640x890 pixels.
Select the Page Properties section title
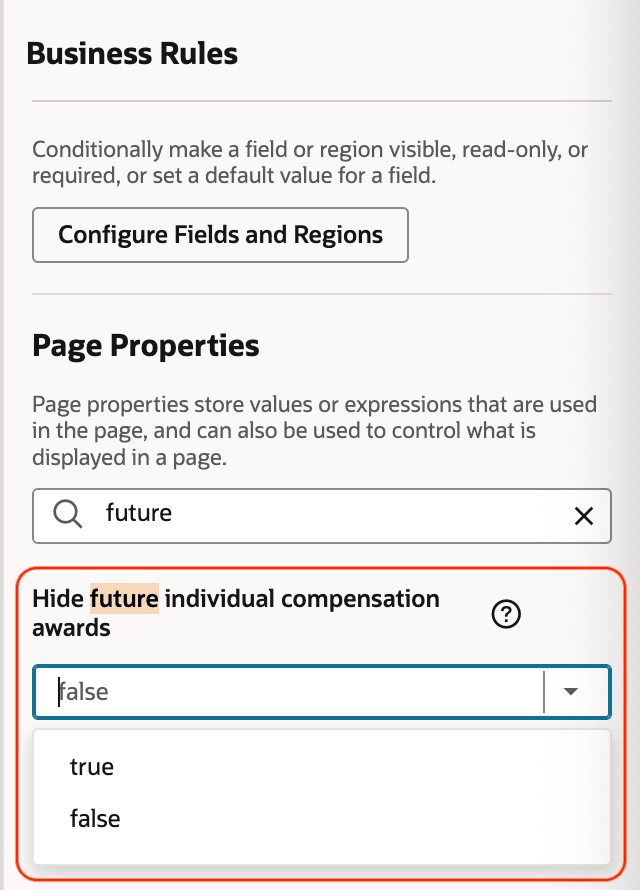[x=146, y=345]
